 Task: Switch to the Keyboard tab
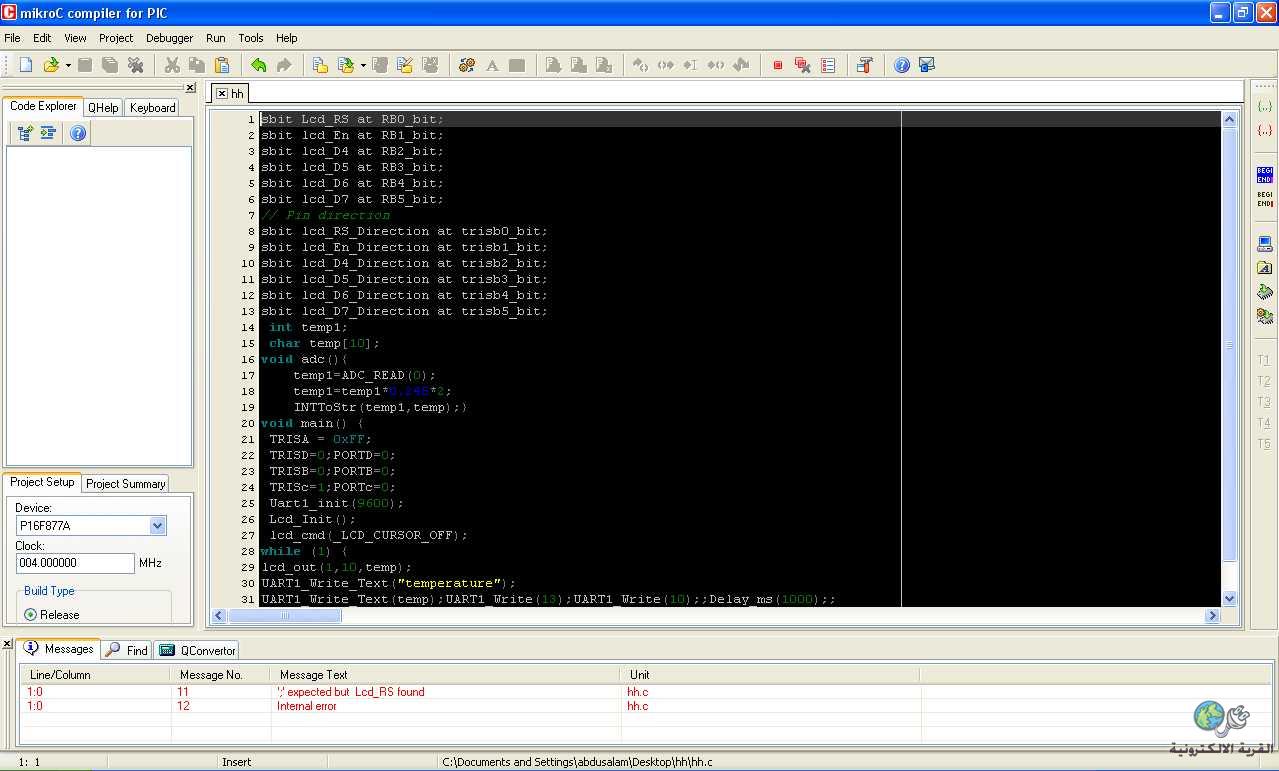click(152, 108)
